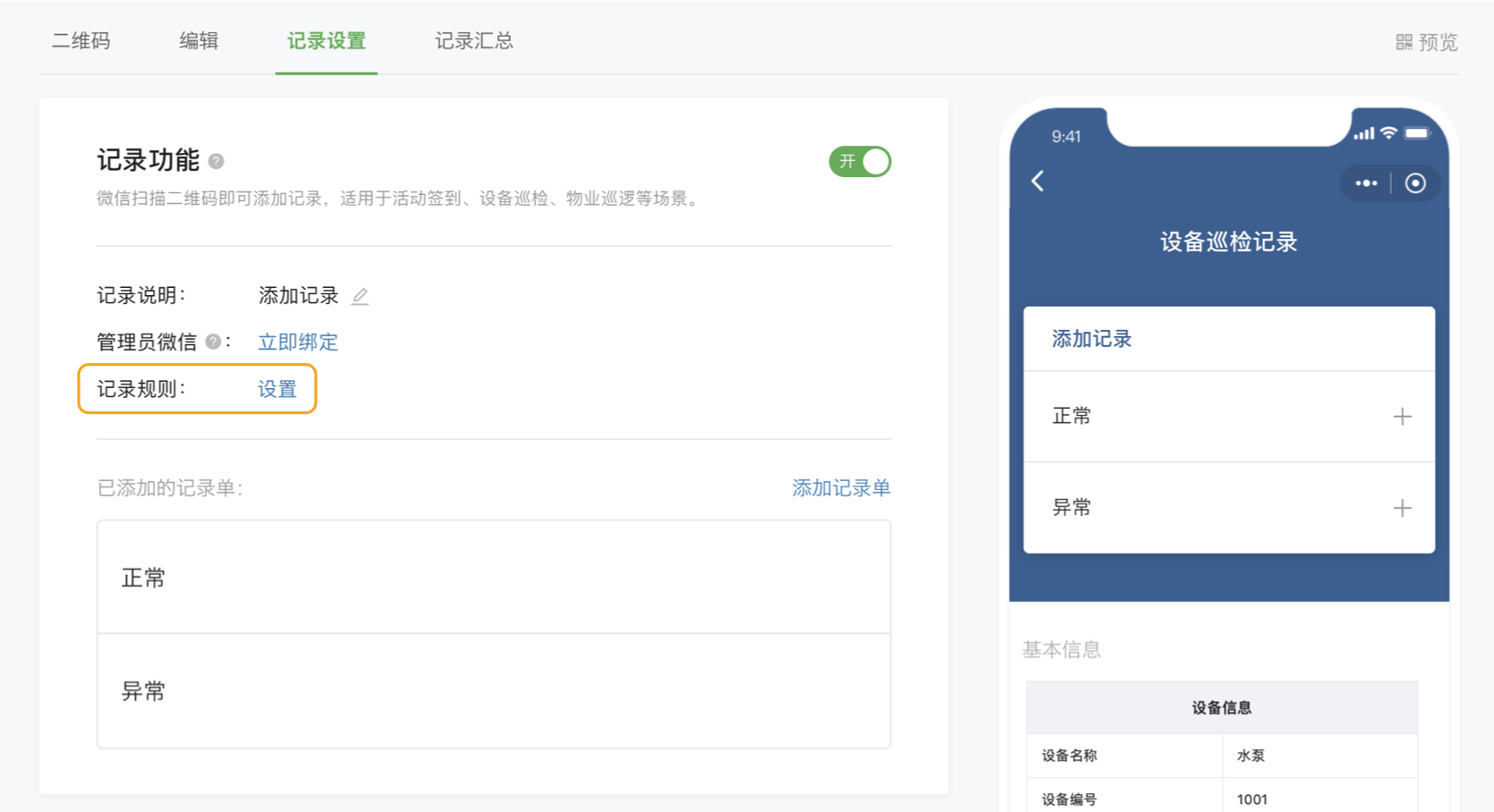Tap plus icon beside 正常 in preview
This screenshot has height=812, width=1494.
tap(1402, 417)
